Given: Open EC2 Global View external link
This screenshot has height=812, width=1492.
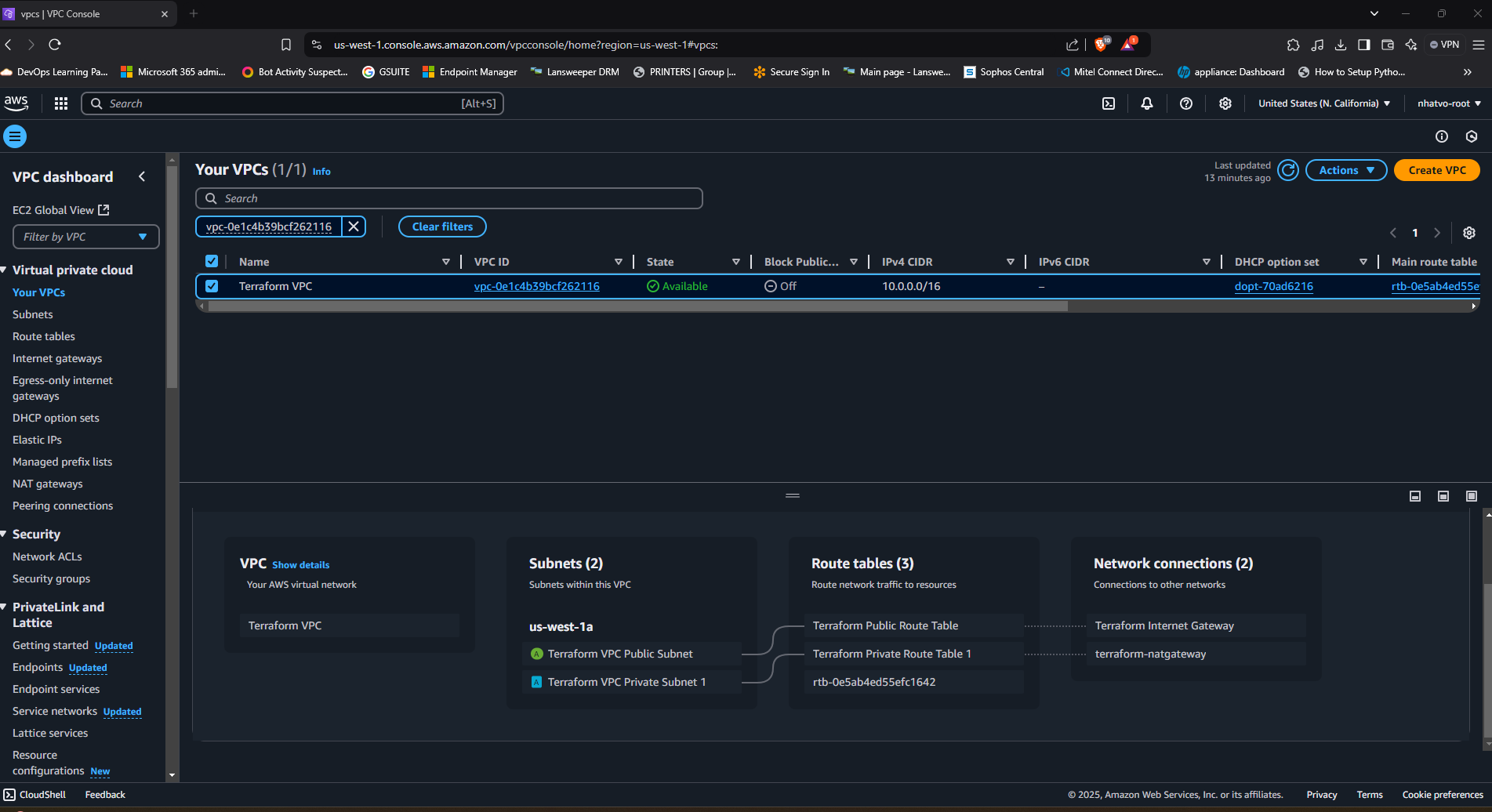Looking at the screenshot, I should pyautogui.click(x=60, y=210).
